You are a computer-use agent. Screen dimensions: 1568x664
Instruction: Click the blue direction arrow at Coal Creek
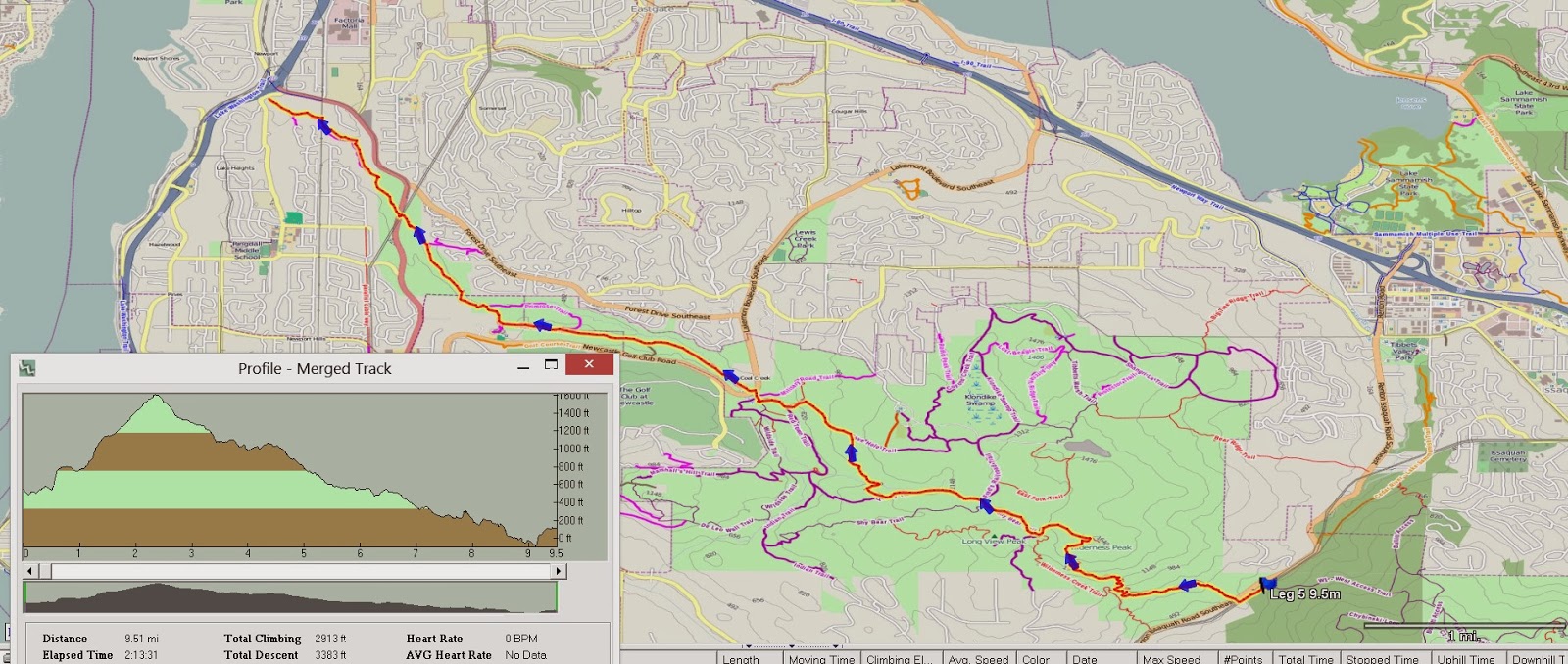[731, 375]
